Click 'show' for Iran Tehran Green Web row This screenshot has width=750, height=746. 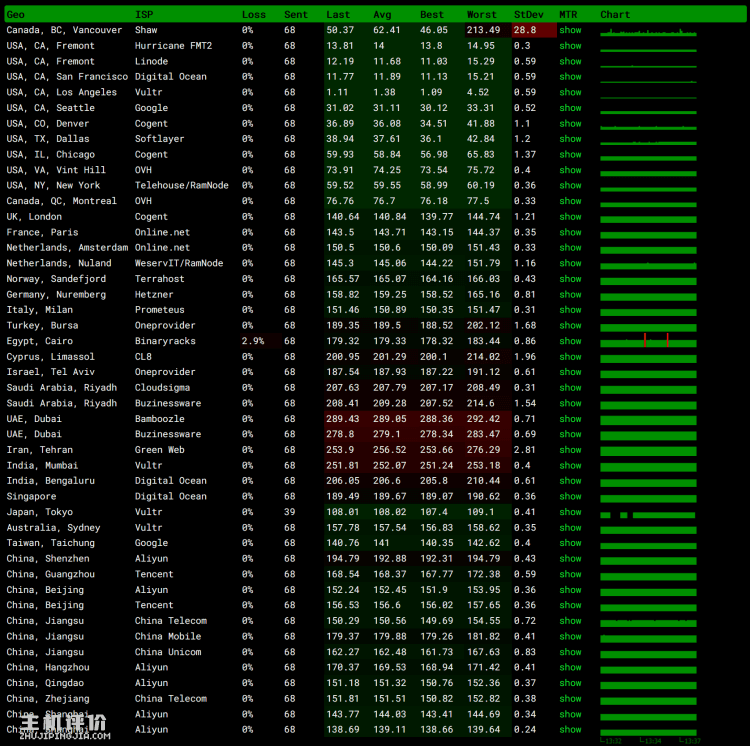(570, 450)
